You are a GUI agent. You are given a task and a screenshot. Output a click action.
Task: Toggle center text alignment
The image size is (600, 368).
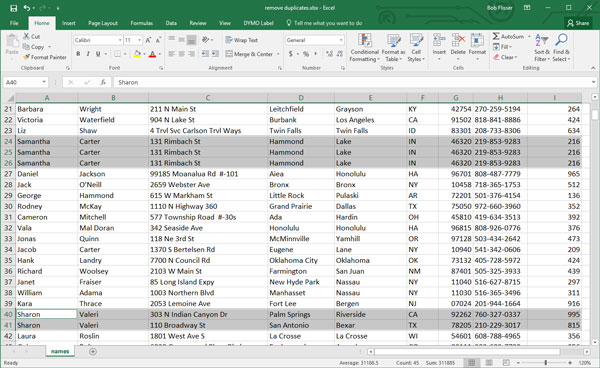pyautogui.click(x=182, y=54)
